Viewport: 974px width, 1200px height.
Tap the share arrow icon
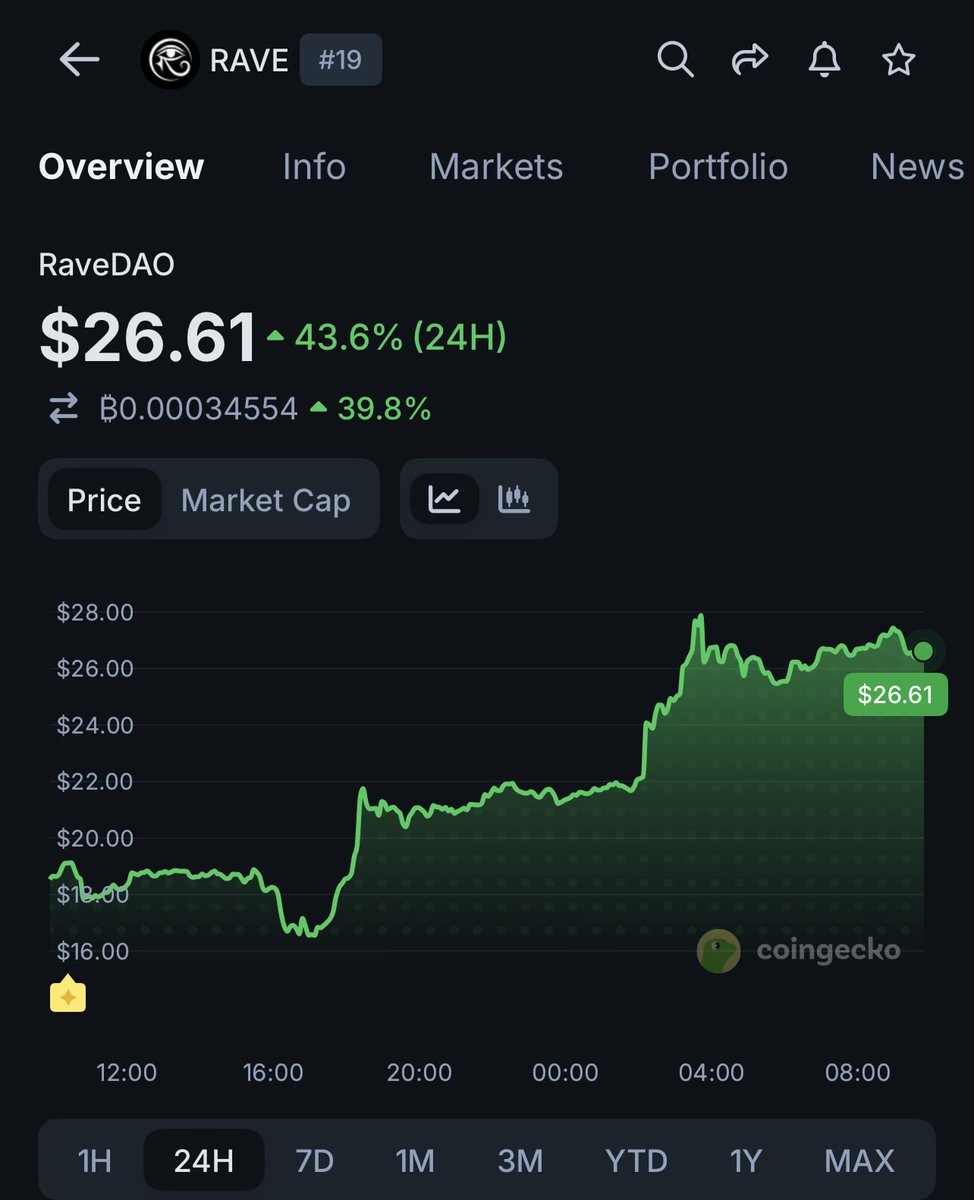[x=748, y=61]
